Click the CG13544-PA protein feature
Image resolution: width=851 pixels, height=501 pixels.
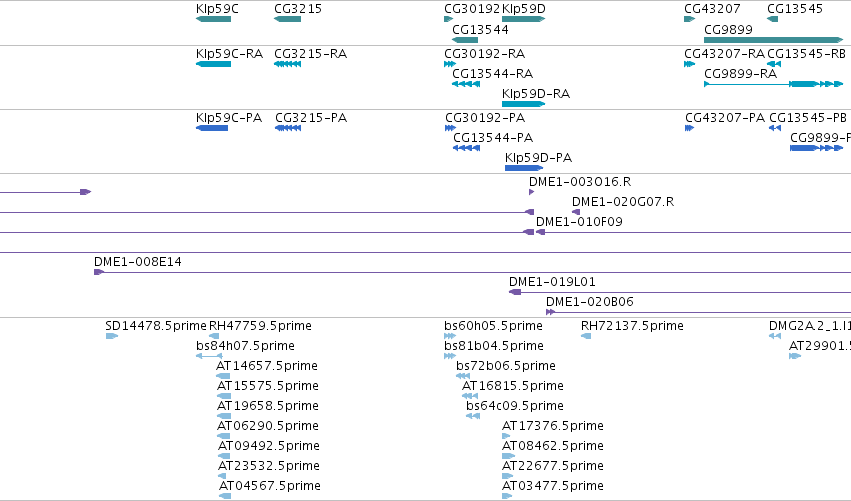(467, 148)
